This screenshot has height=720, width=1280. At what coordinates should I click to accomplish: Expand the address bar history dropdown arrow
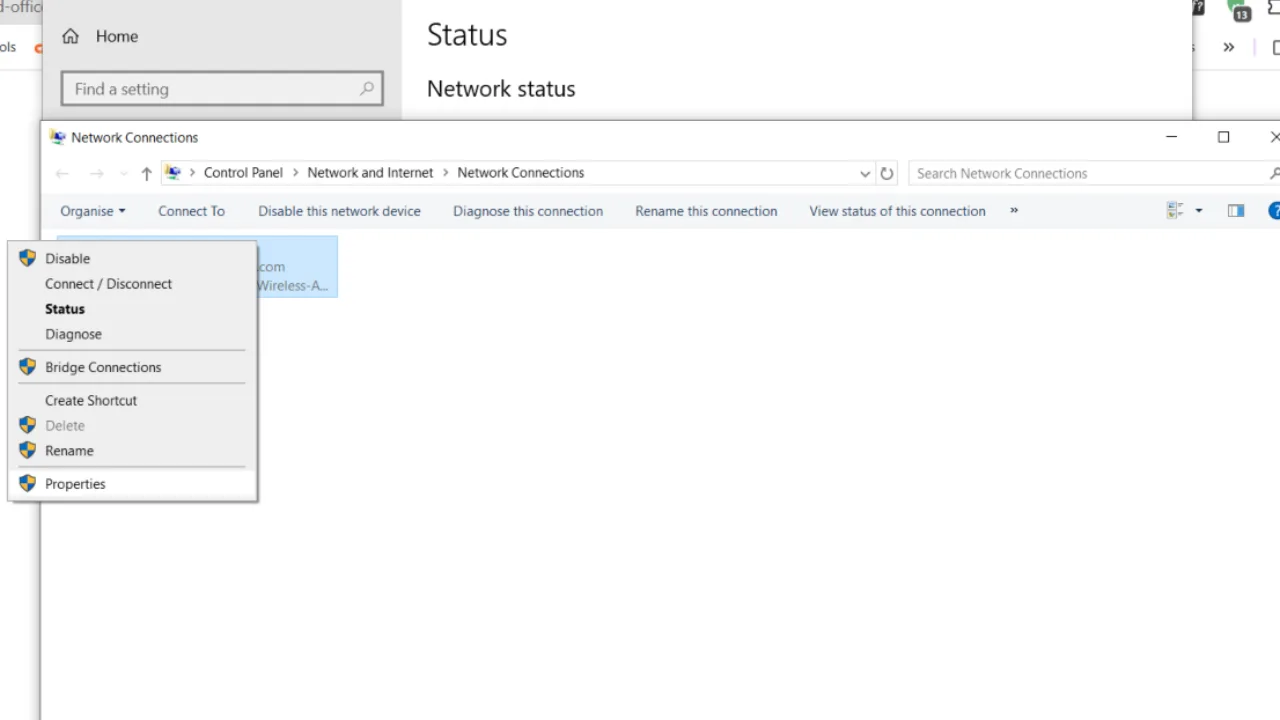864,173
